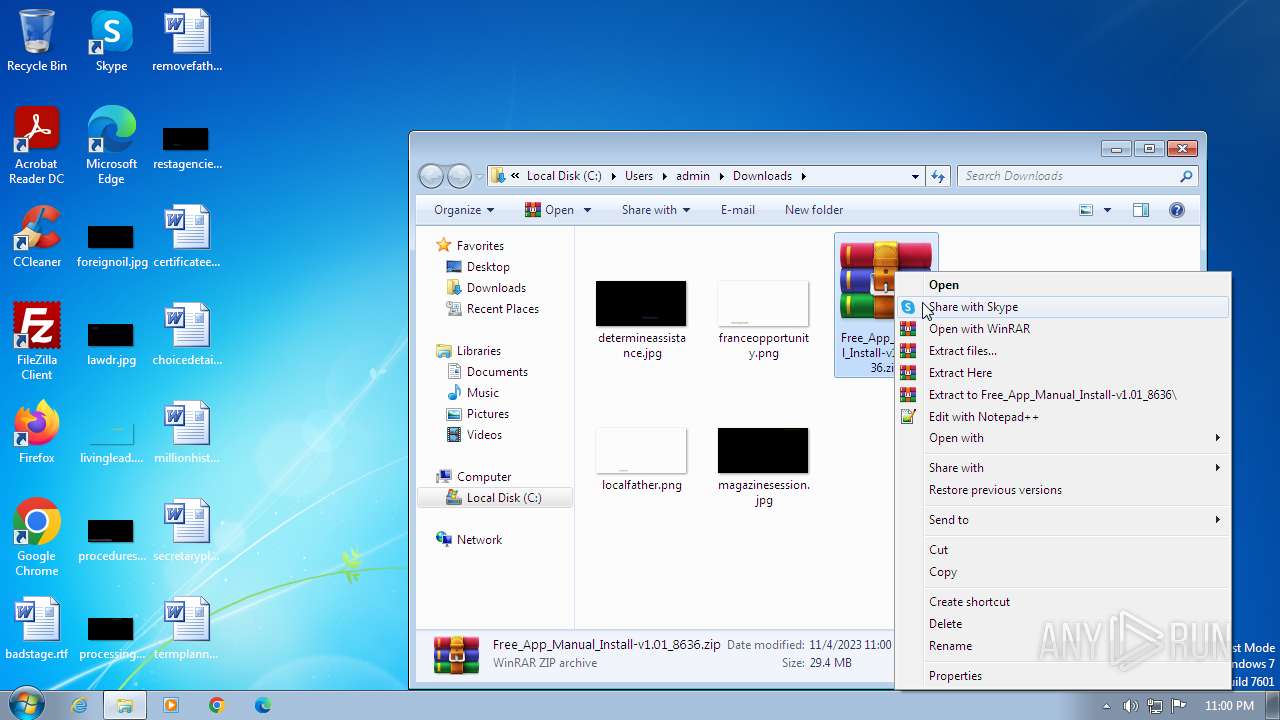
Task: Select Delete in context menu
Action: click(1062, 624)
